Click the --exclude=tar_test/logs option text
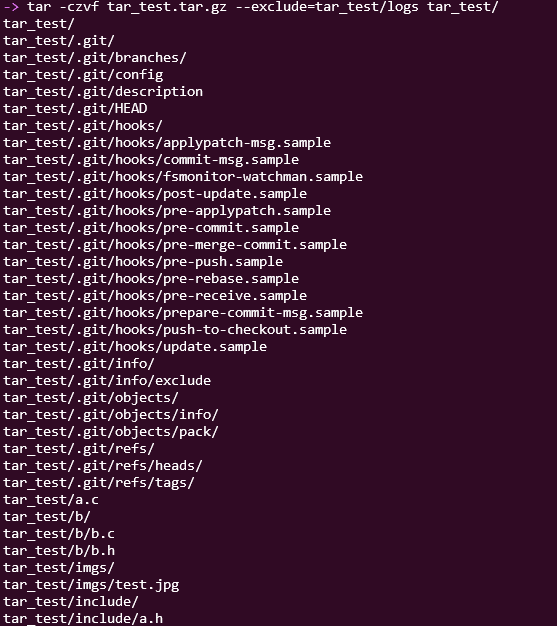This screenshot has width=557, height=626. [x=327, y=7]
